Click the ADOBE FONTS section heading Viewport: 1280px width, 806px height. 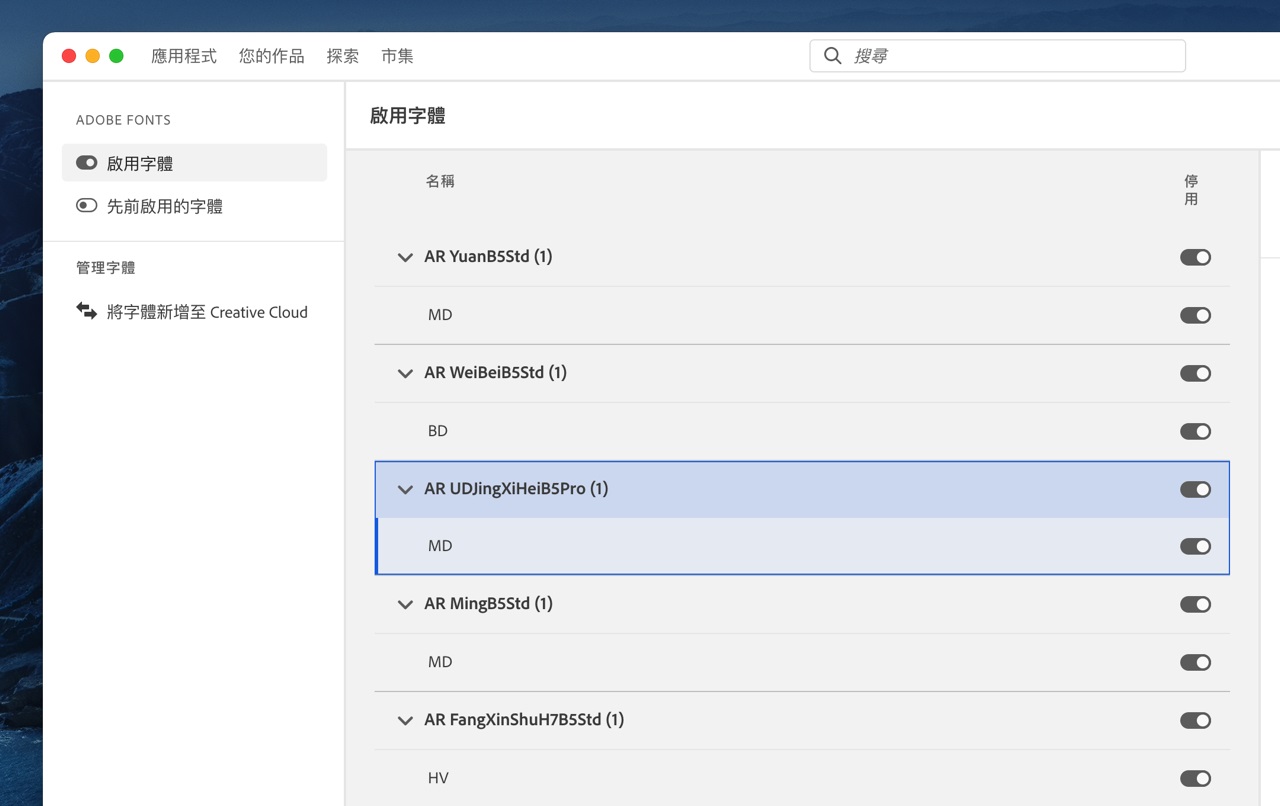tap(123, 120)
